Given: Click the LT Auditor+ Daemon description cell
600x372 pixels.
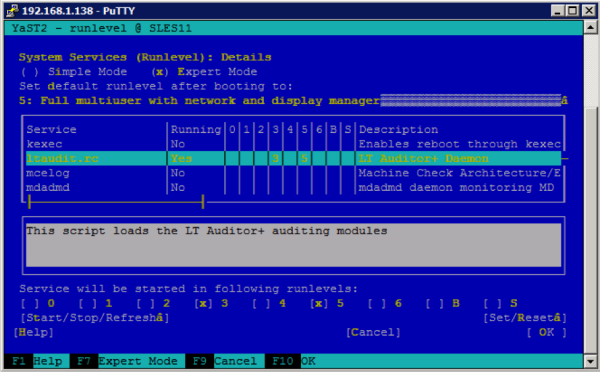Looking at the screenshot, I should point(423,158).
